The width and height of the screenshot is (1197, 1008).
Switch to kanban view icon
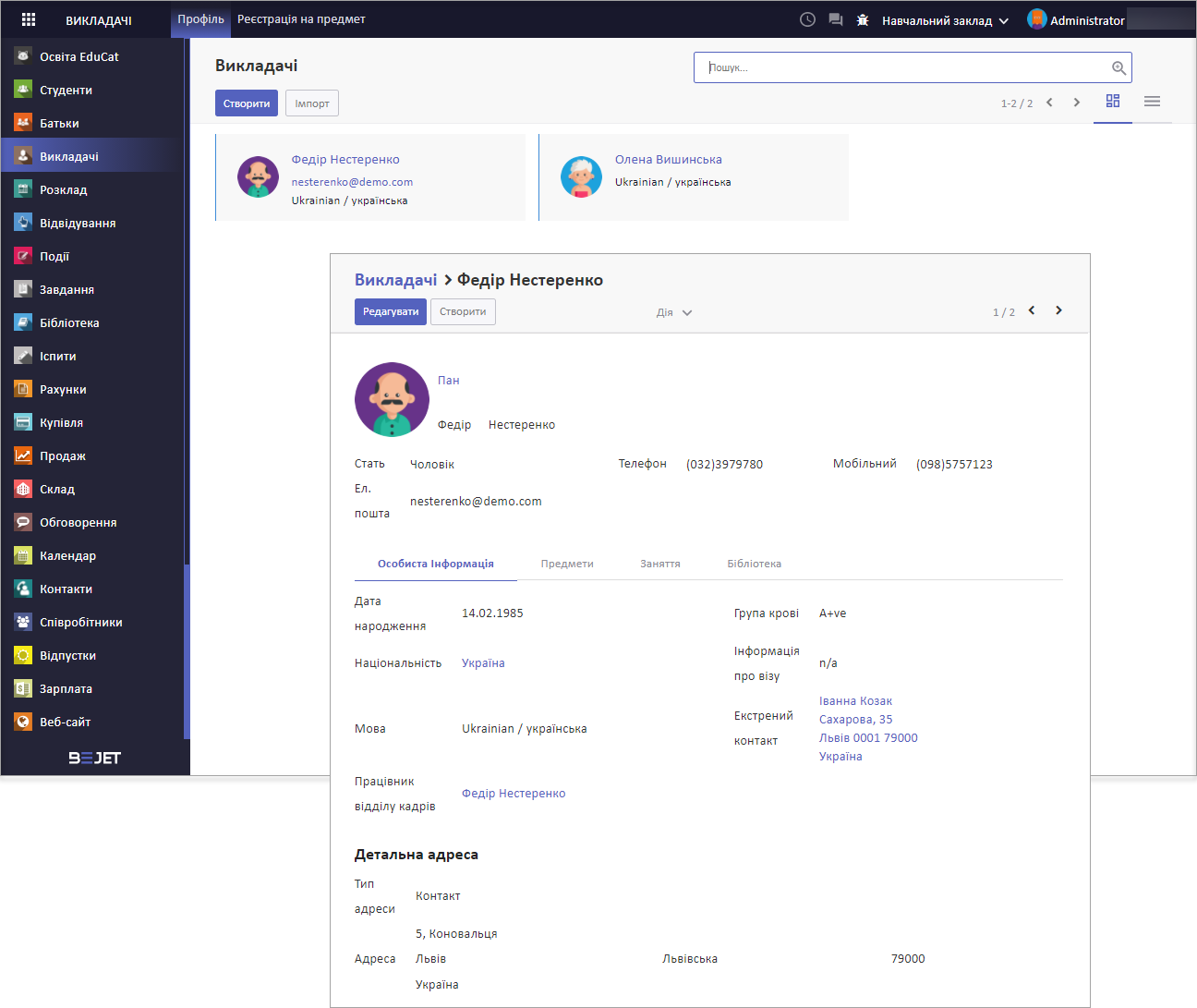pyautogui.click(x=1113, y=101)
